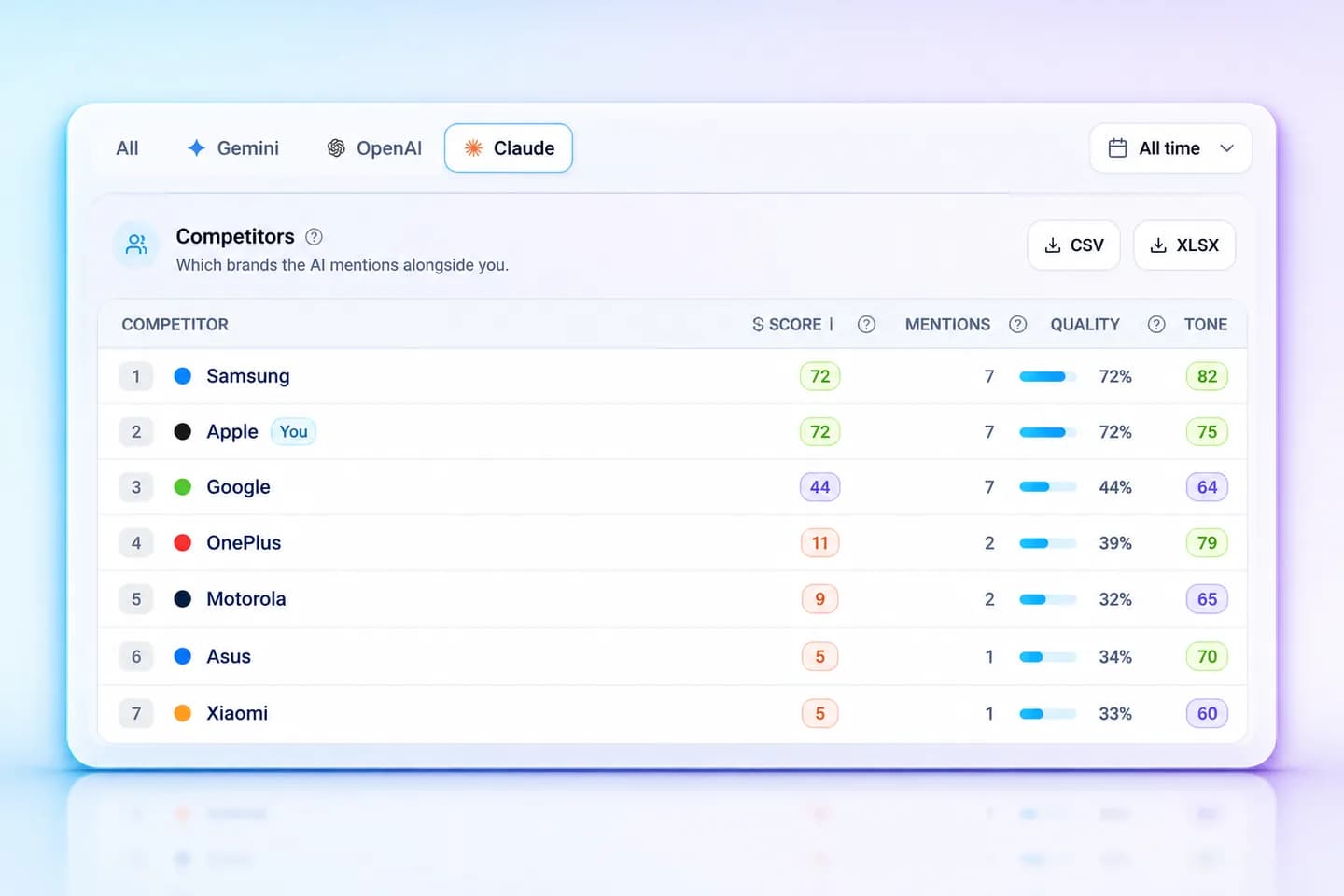Click the OpenAI logo icon
The width and height of the screenshot is (1344, 896).
[x=336, y=148]
